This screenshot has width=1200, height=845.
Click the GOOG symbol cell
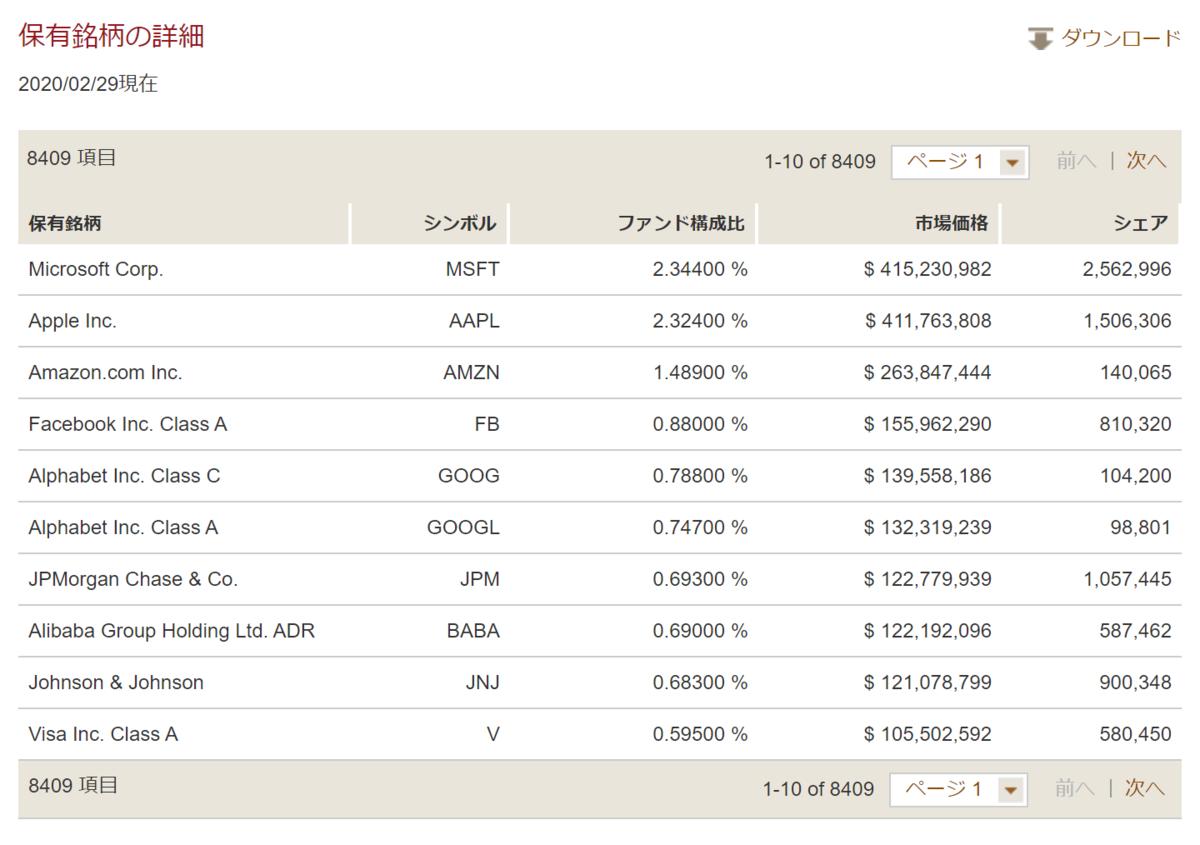coord(469,476)
